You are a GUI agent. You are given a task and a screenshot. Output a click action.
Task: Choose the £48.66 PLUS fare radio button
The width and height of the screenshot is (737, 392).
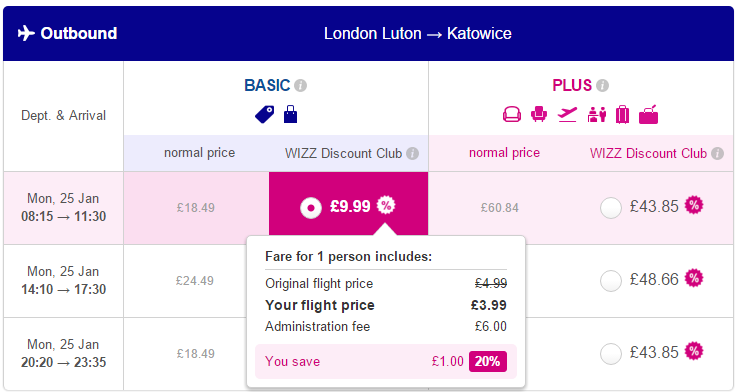pos(611,281)
